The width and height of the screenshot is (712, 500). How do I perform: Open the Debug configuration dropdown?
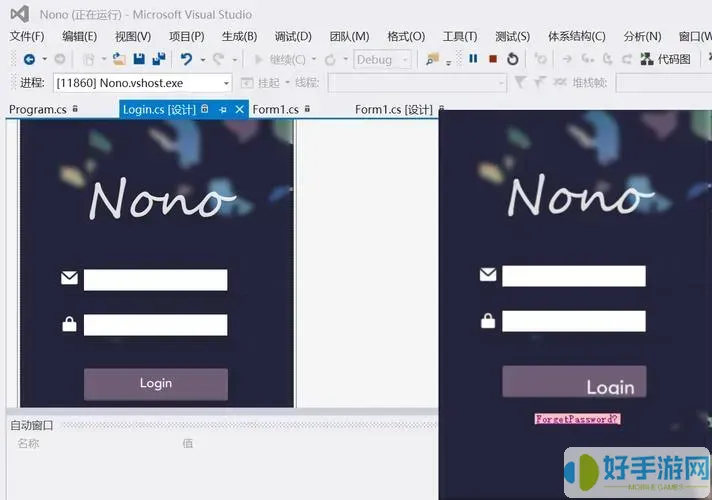[405, 59]
